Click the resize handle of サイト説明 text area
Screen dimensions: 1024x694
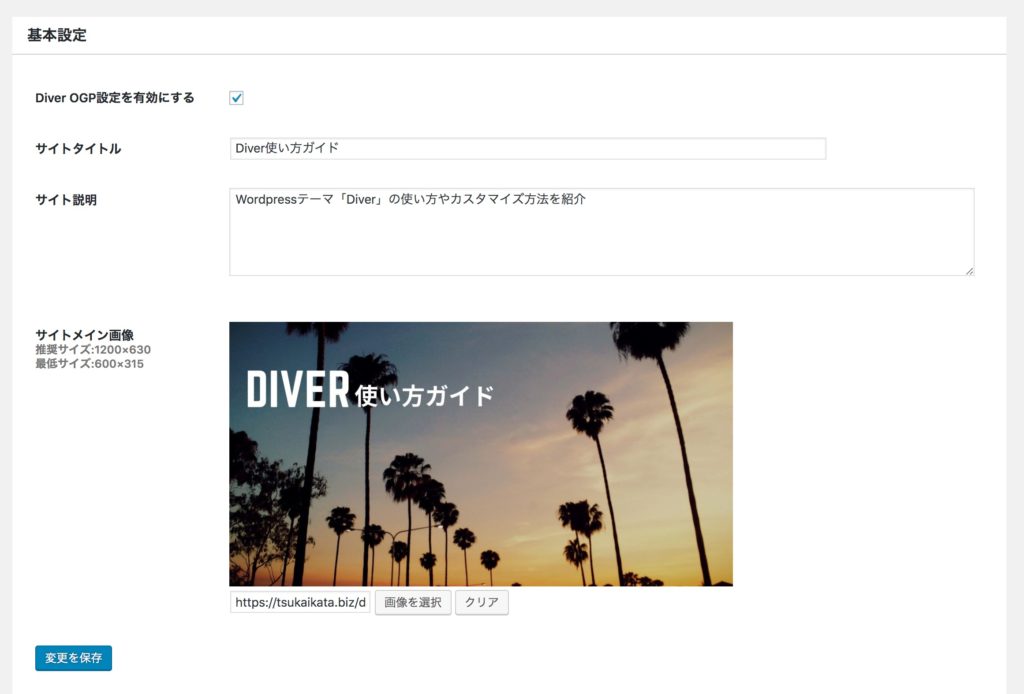[969, 271]
